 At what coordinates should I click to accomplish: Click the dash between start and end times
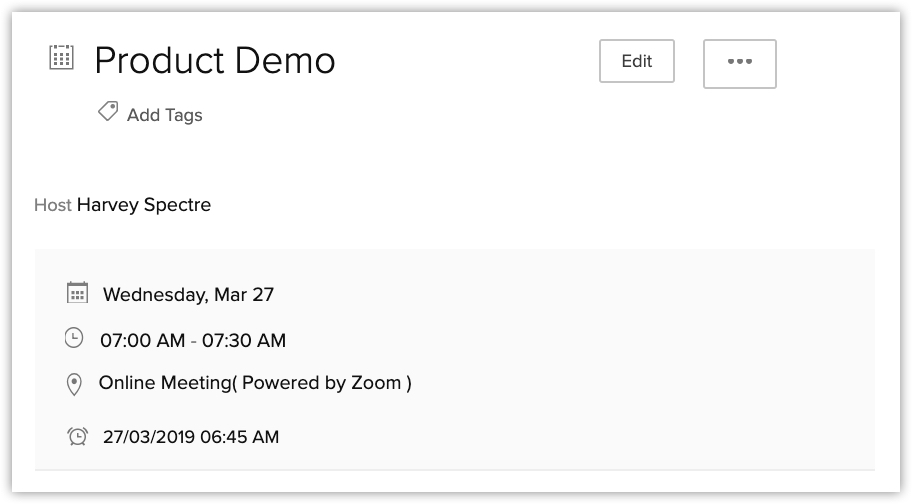pos(193,340)
